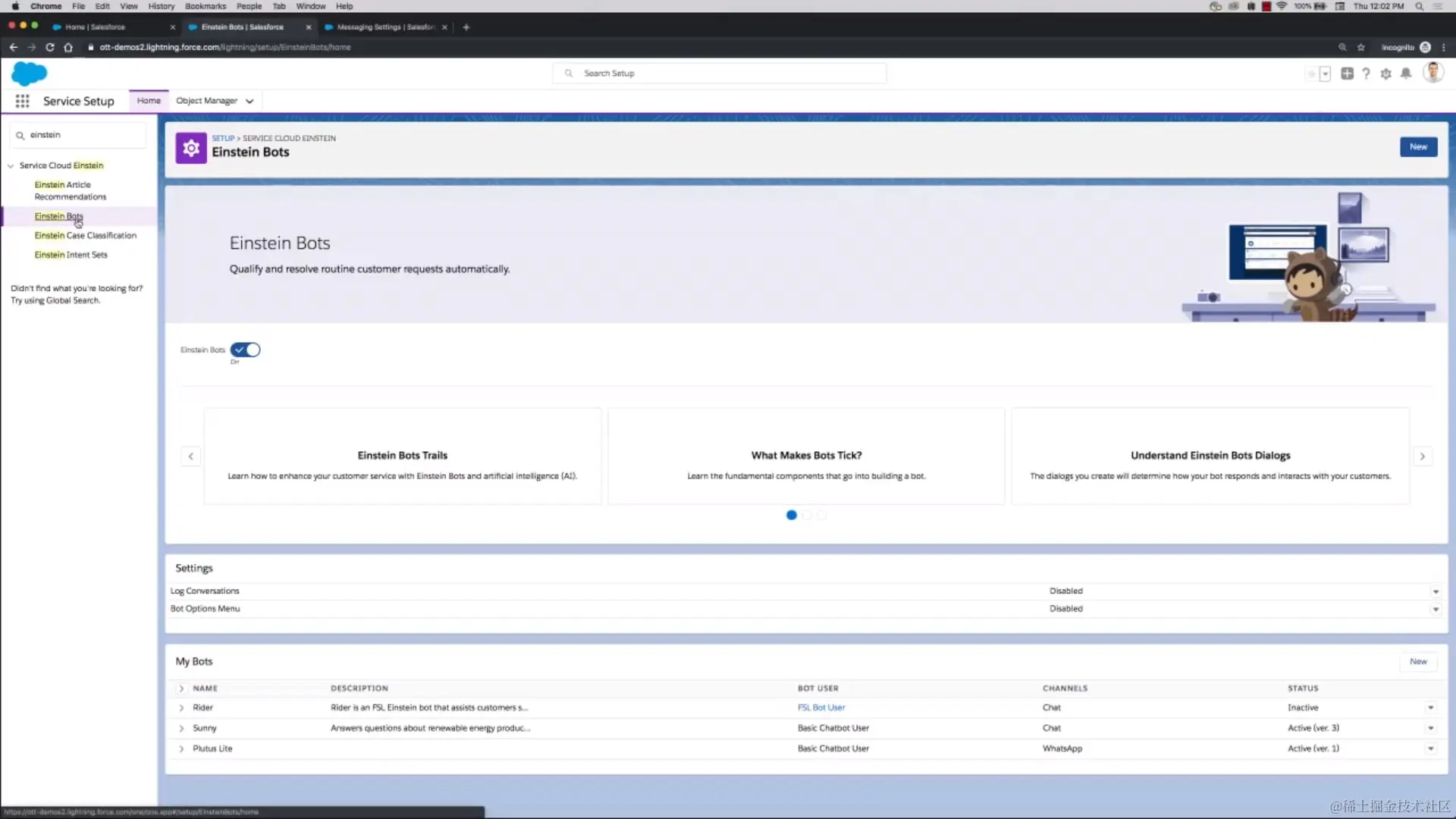Click inside the Search Setup field
The image size is (1456, 819).
pyautogui.click(x=719, y=73)
